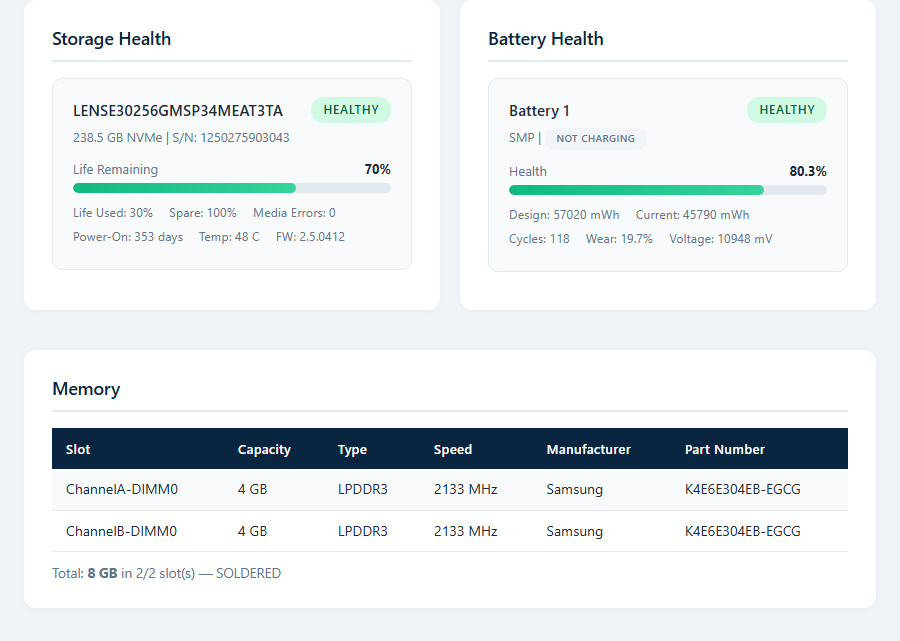Click the storage HEALTHY status badge

click(351, 110)
